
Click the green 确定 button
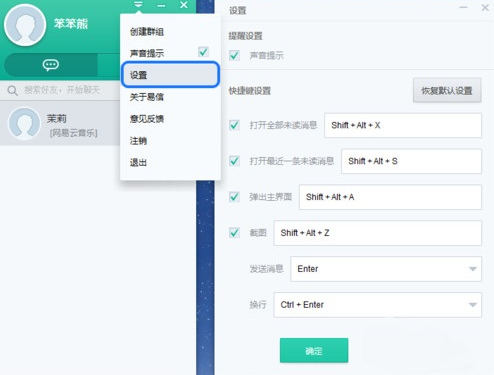[314, 350]
